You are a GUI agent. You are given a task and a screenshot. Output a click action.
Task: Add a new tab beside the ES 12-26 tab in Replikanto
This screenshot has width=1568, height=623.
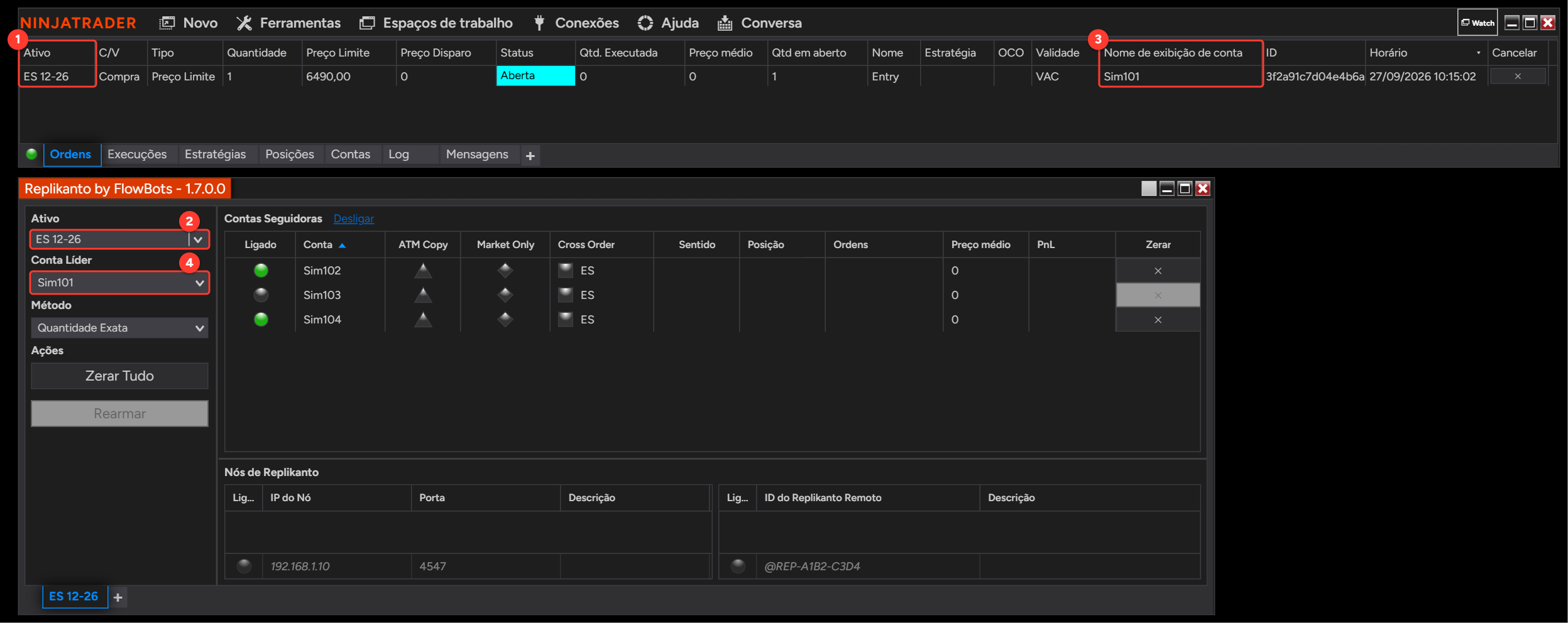click(118, 597)
